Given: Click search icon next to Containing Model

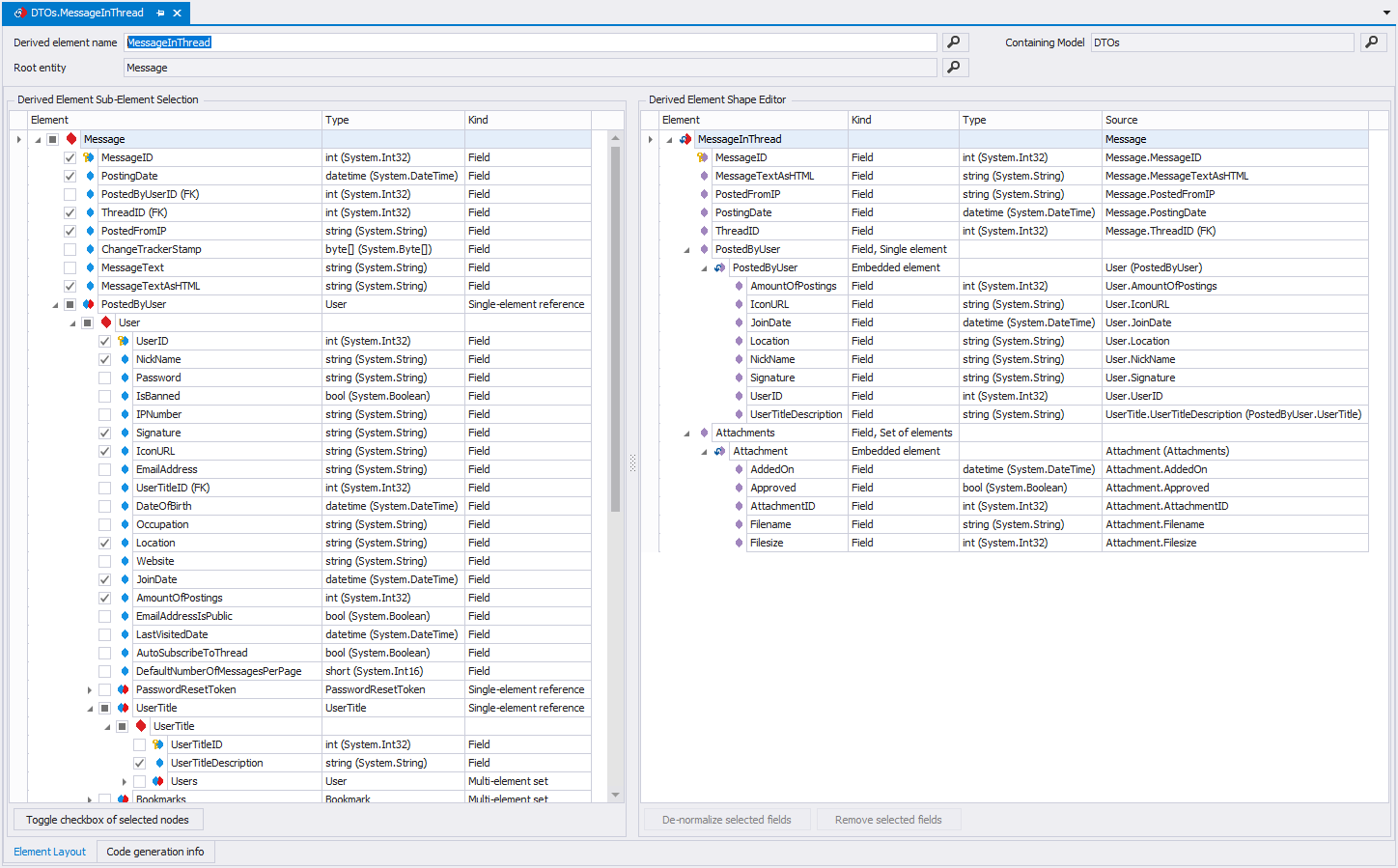Looking at the screenshot, I should (1373, 42).
